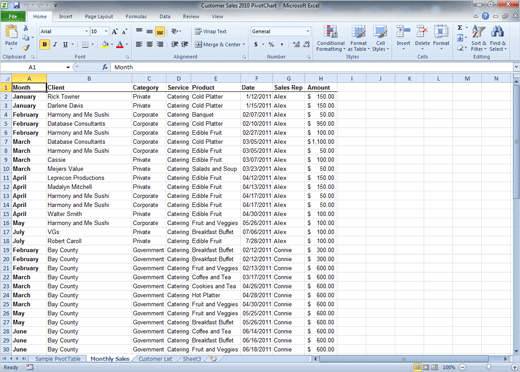
Task: Open Find & Select menu
Action: [498, 38]
